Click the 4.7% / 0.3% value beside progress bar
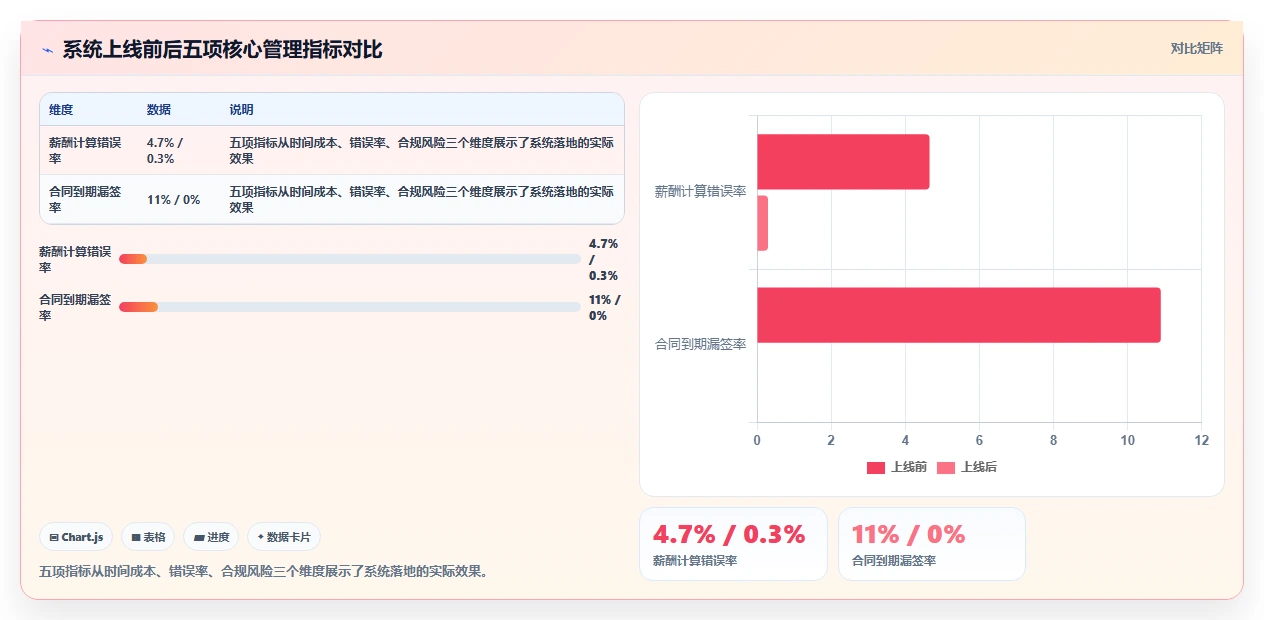Image resolution: width=1264 pixels, height=620 pixels. (x=604, y=259)
